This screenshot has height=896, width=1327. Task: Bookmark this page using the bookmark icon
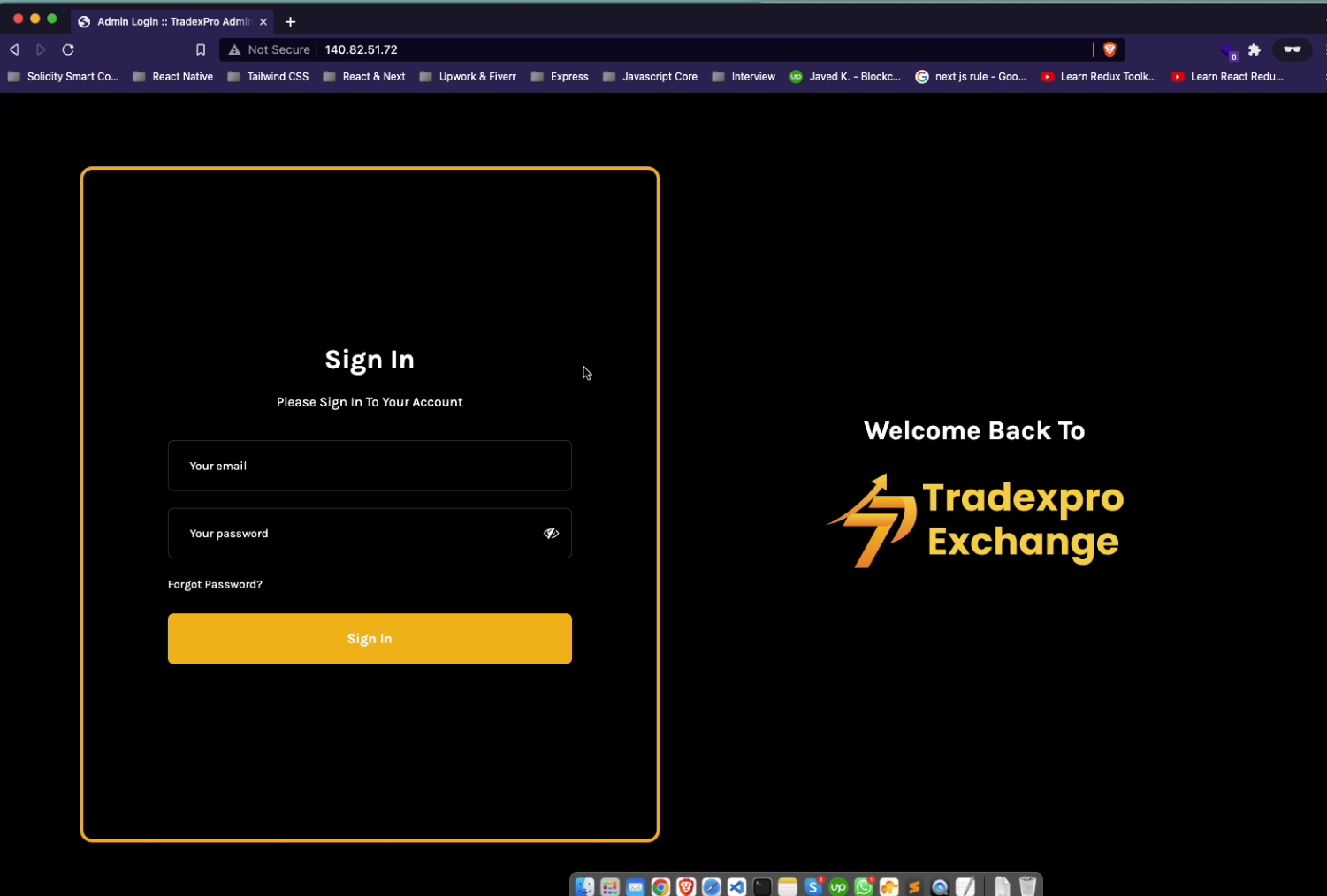201,49
